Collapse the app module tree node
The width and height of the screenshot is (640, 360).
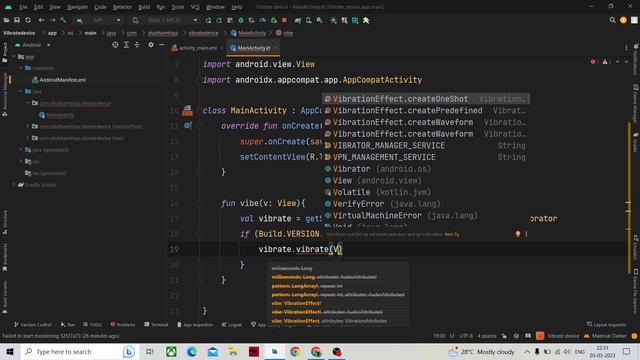click(14, 57)
